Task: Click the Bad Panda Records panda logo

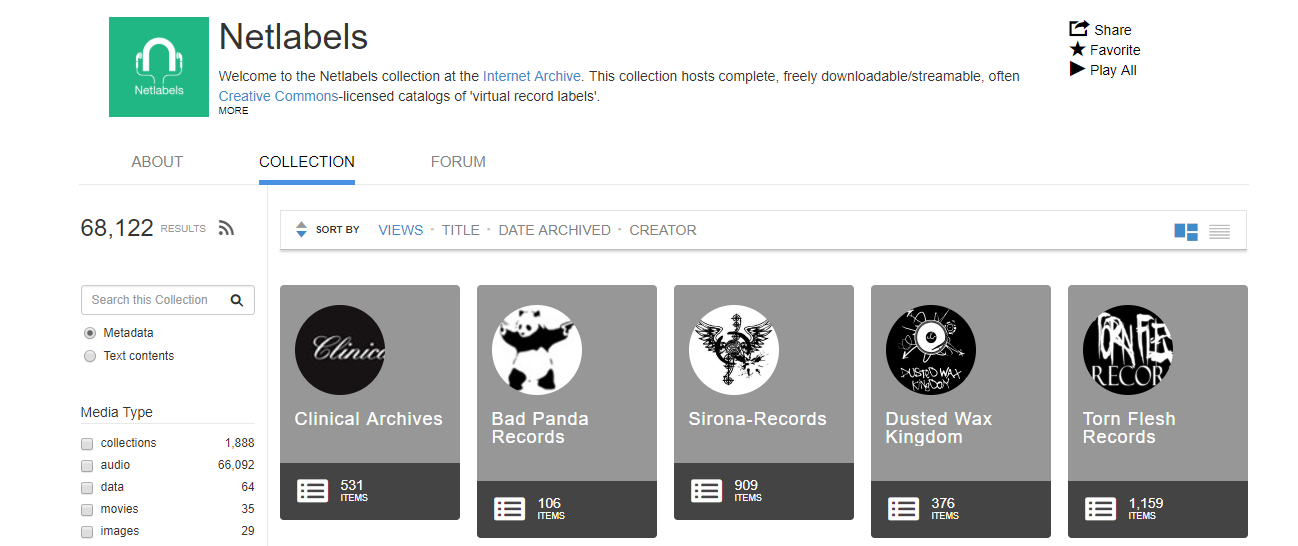Action: coord(537,350)
